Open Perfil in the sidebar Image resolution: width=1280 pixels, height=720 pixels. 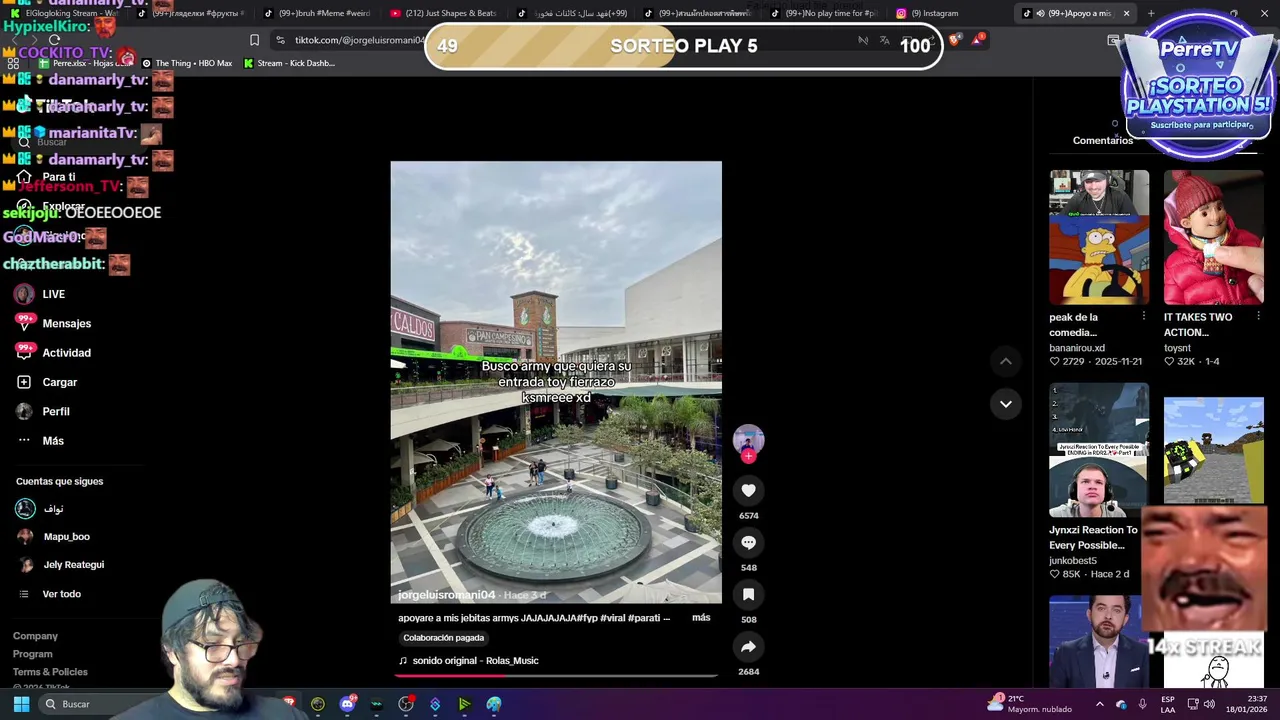(x=55, y=411)
